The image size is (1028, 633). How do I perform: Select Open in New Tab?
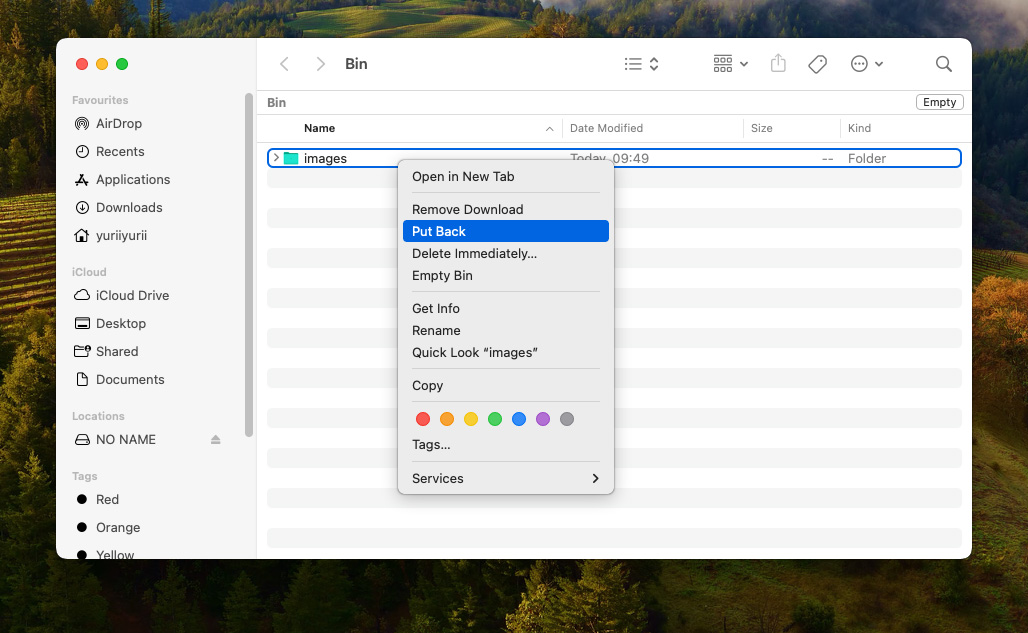click(x=463, y=176)
